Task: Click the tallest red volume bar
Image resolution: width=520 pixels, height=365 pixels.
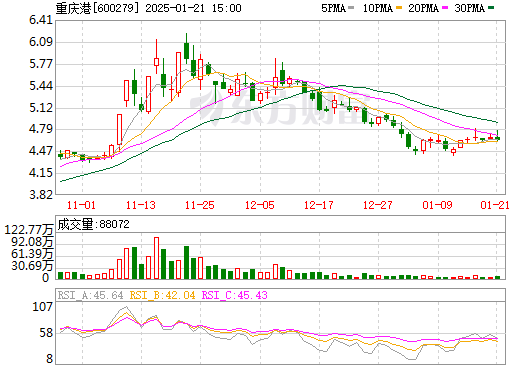Action: pyautogui.click(x=156, y=258)
